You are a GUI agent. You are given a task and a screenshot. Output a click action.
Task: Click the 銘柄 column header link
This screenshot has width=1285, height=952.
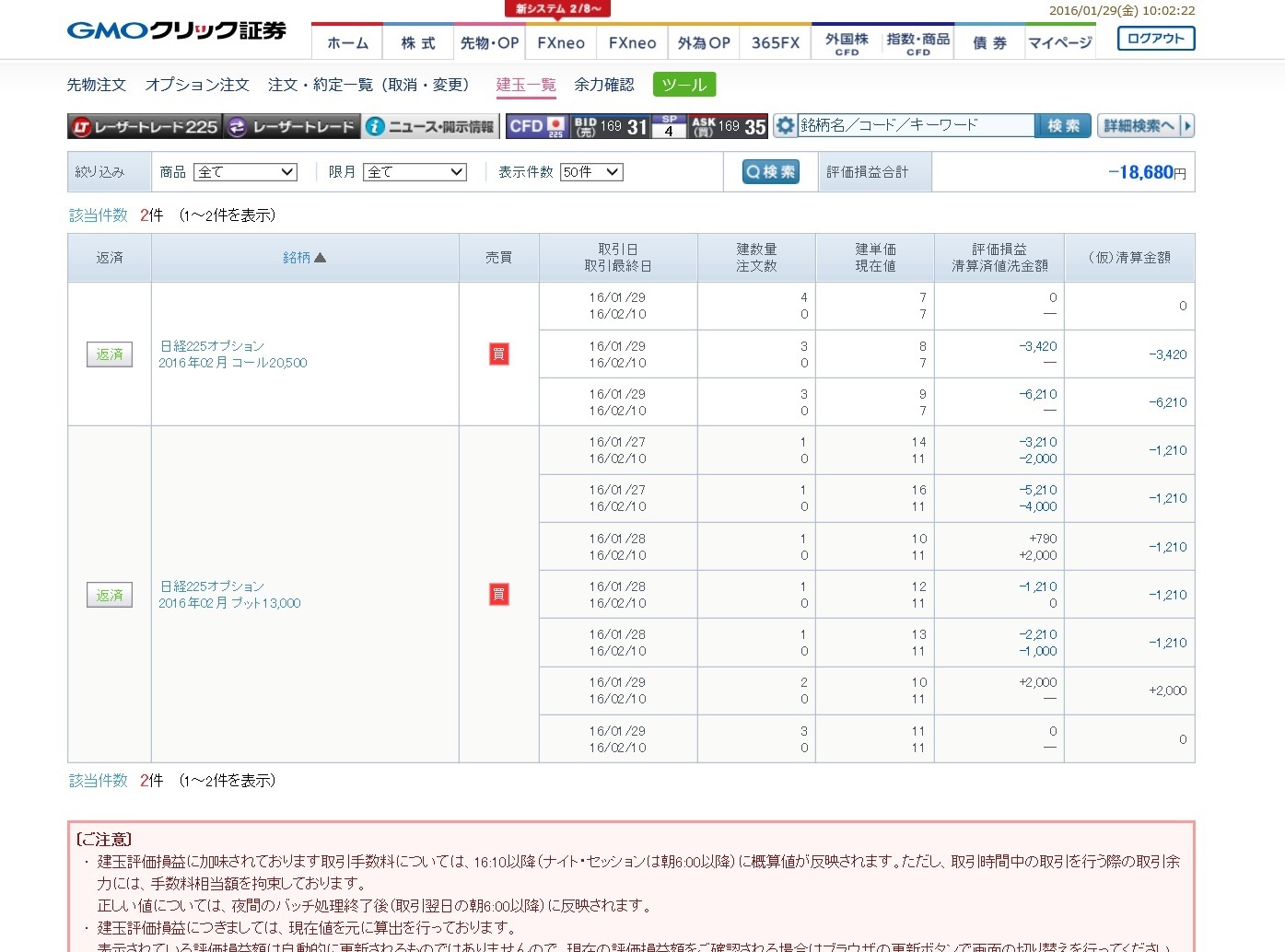click(297, 258)
